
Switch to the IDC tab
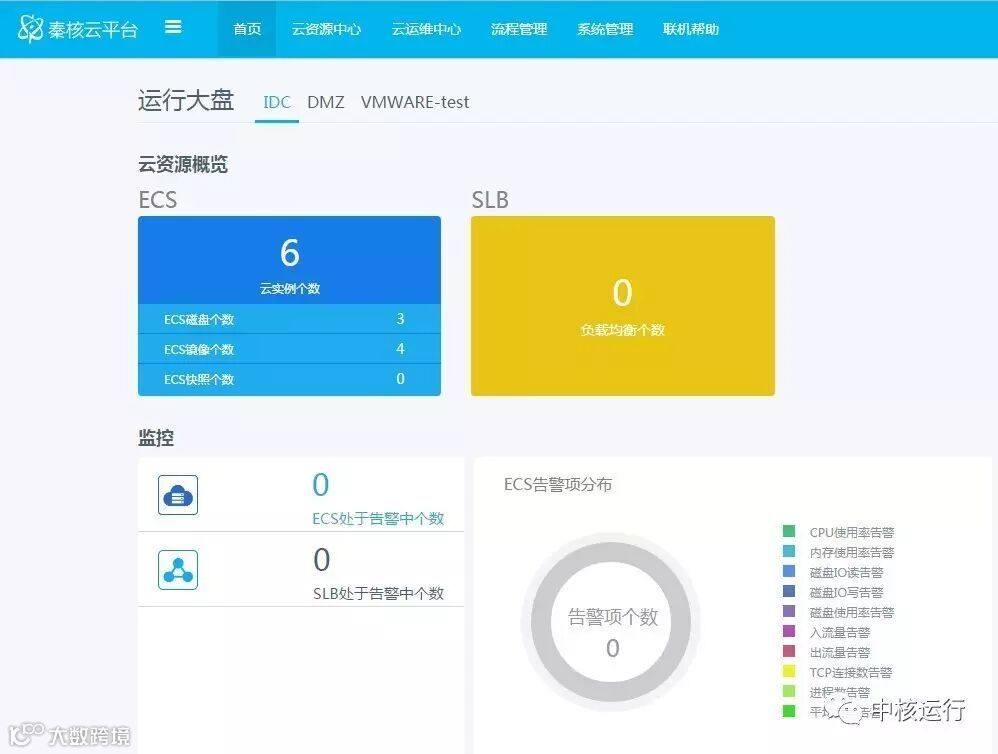277,102
